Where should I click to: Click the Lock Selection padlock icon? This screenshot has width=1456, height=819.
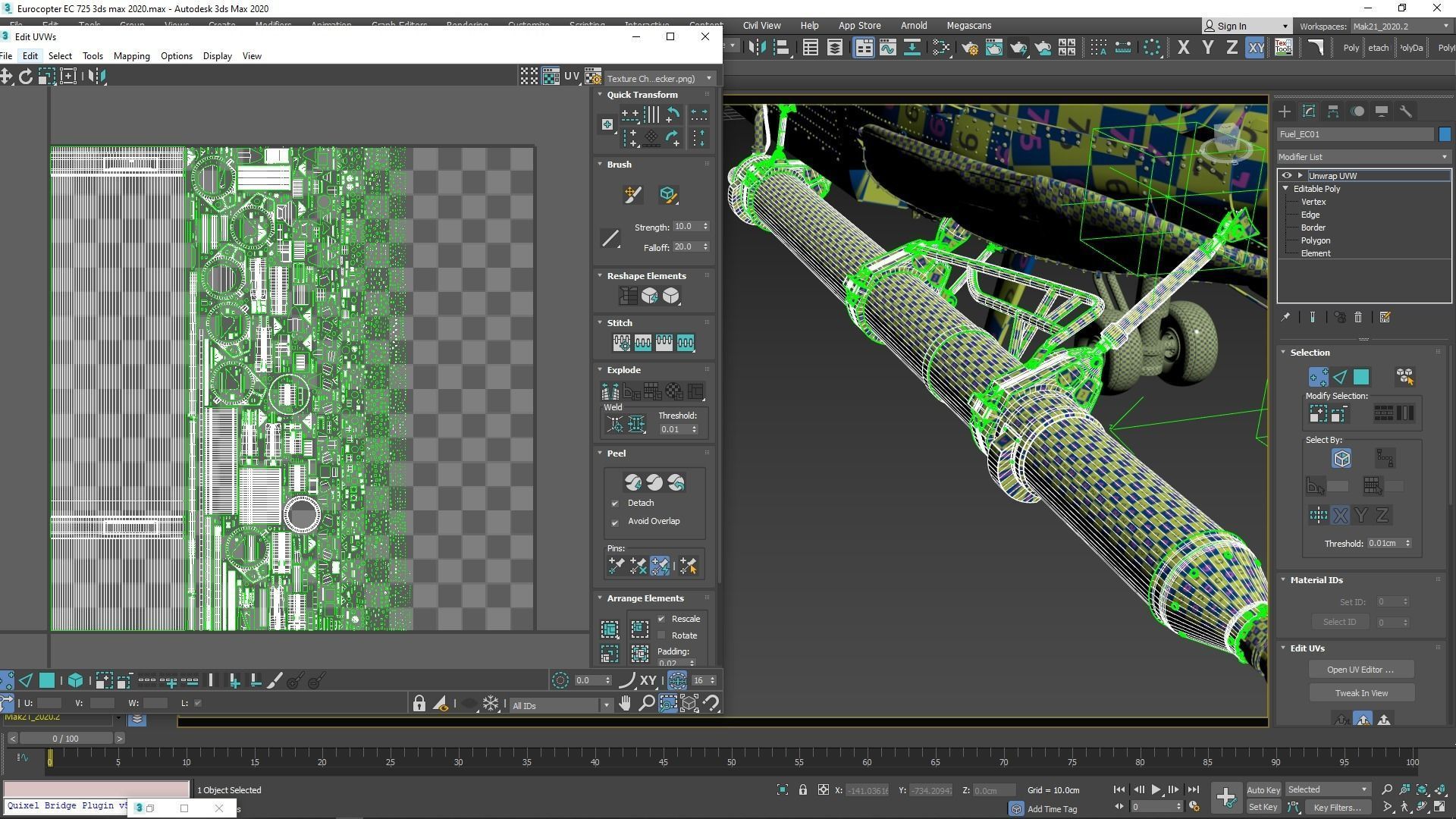pyautogui.click(x=419, y=704)
